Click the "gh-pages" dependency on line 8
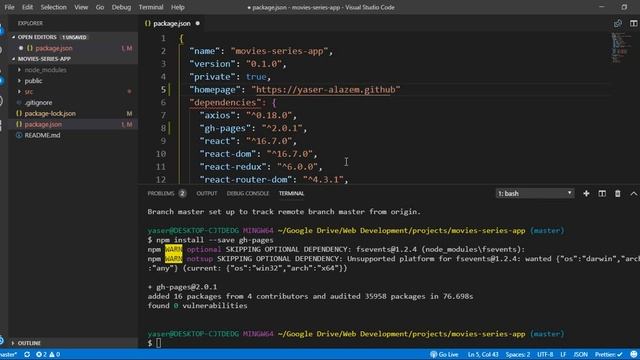The height and width of the screenshot is (360, 640). click(x=225, y=128)
